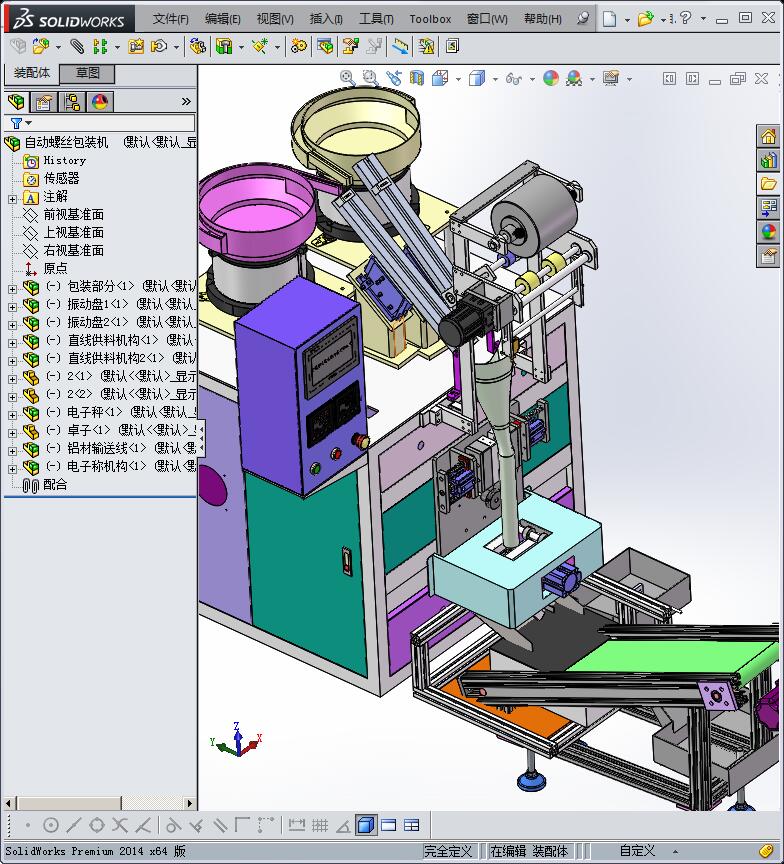Image resolution: width=784 pixels, height=864 pixels.
Task: Switch to the 装配体 assembly tab
Action: 32,73
